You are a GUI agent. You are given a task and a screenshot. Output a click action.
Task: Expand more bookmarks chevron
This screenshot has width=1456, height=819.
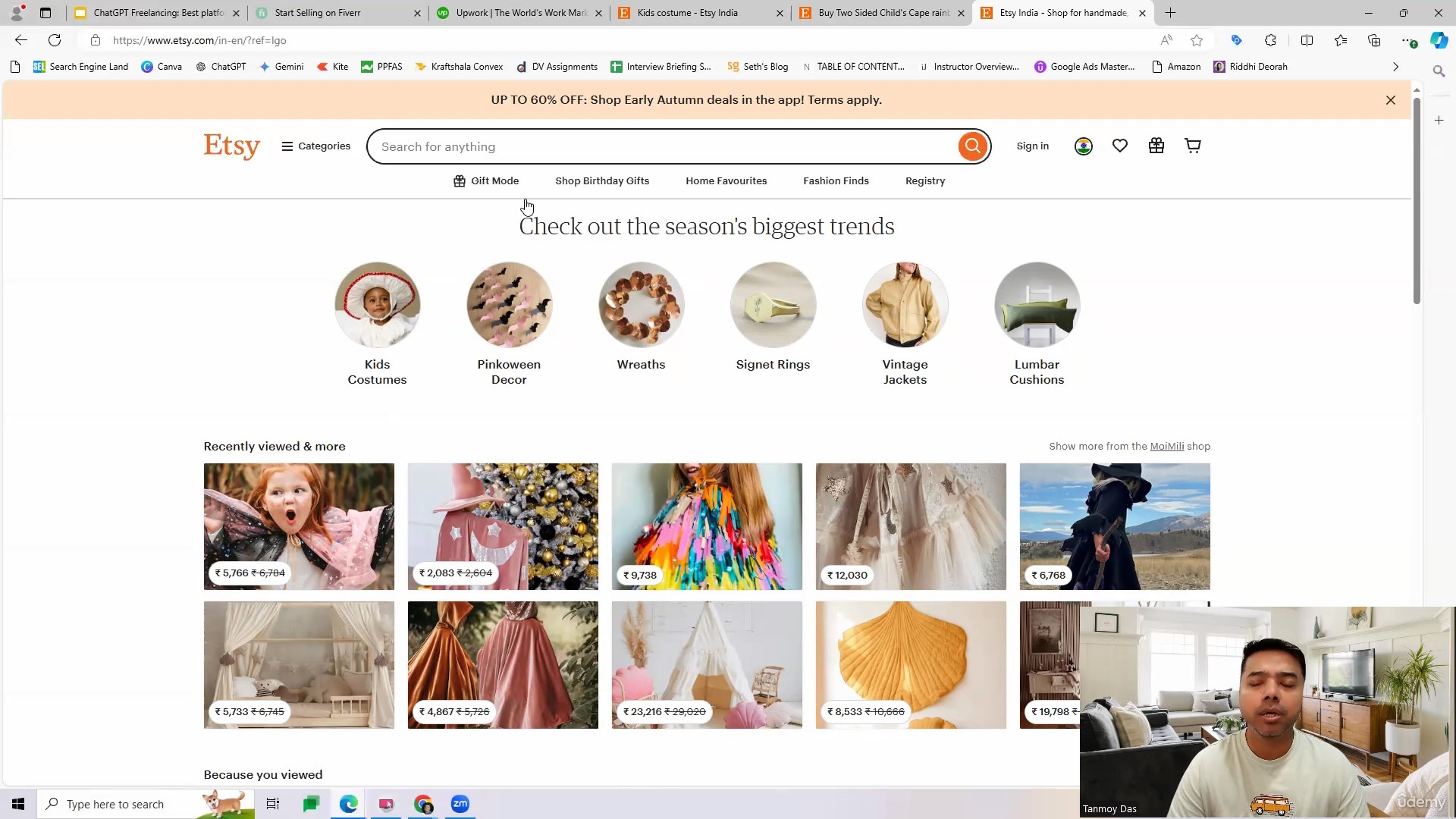point(1395,67)
